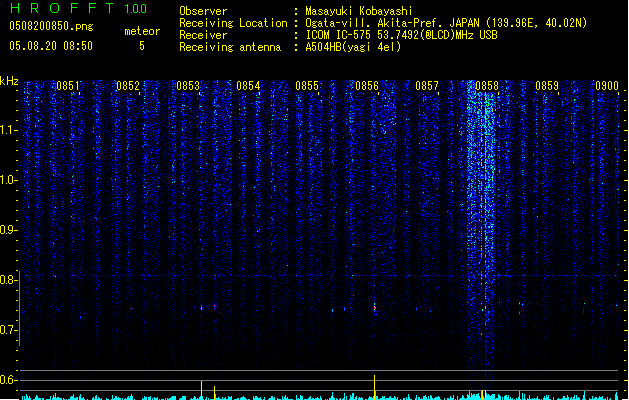
Task: Click the 1.1 kHz axis label
Action: tap(9, 130)
